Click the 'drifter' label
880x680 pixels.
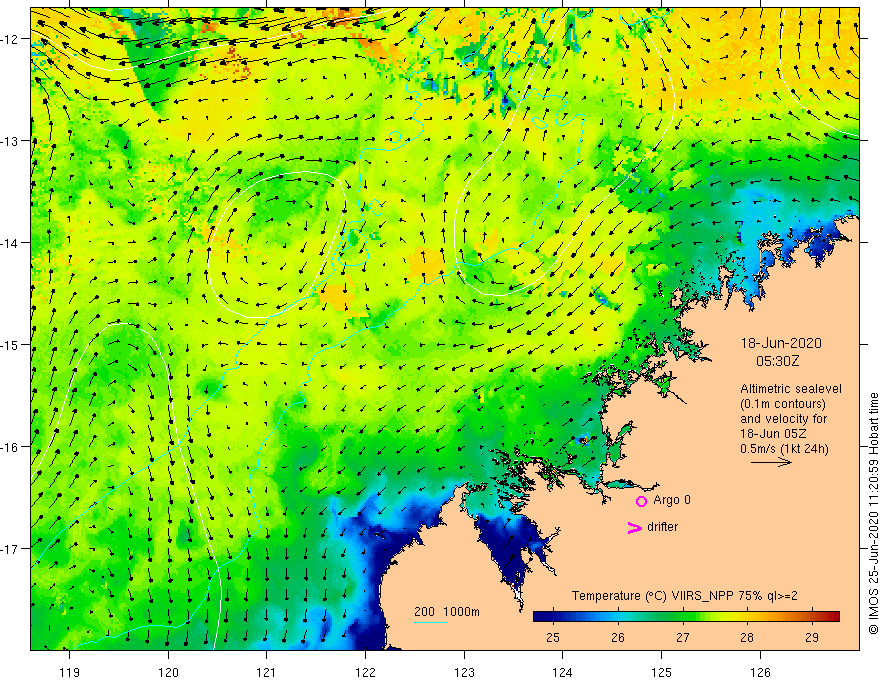[x=662, y=527]
